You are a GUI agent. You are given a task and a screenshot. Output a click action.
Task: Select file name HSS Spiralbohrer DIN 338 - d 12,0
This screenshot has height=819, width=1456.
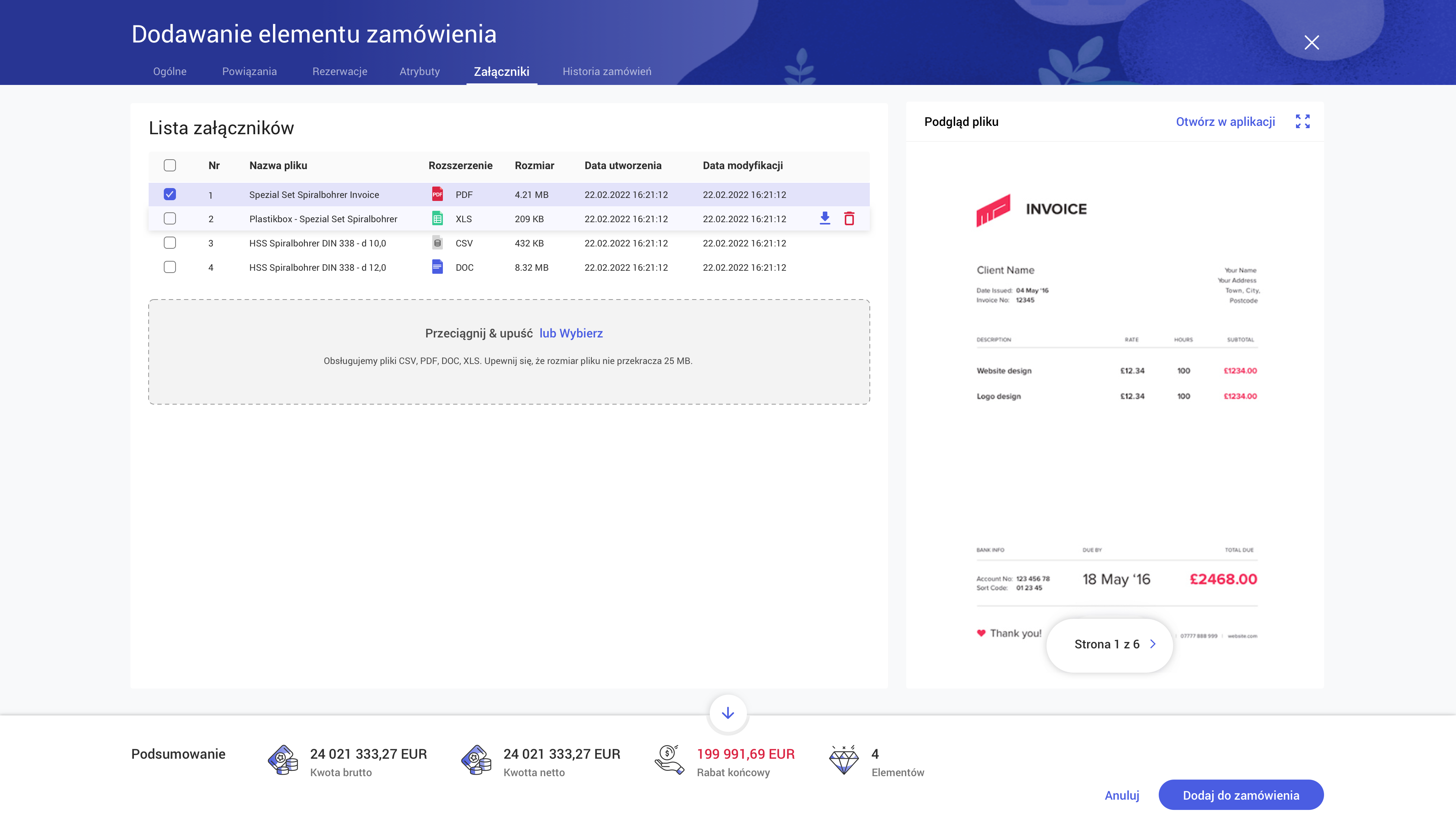[x=318, y=267]
